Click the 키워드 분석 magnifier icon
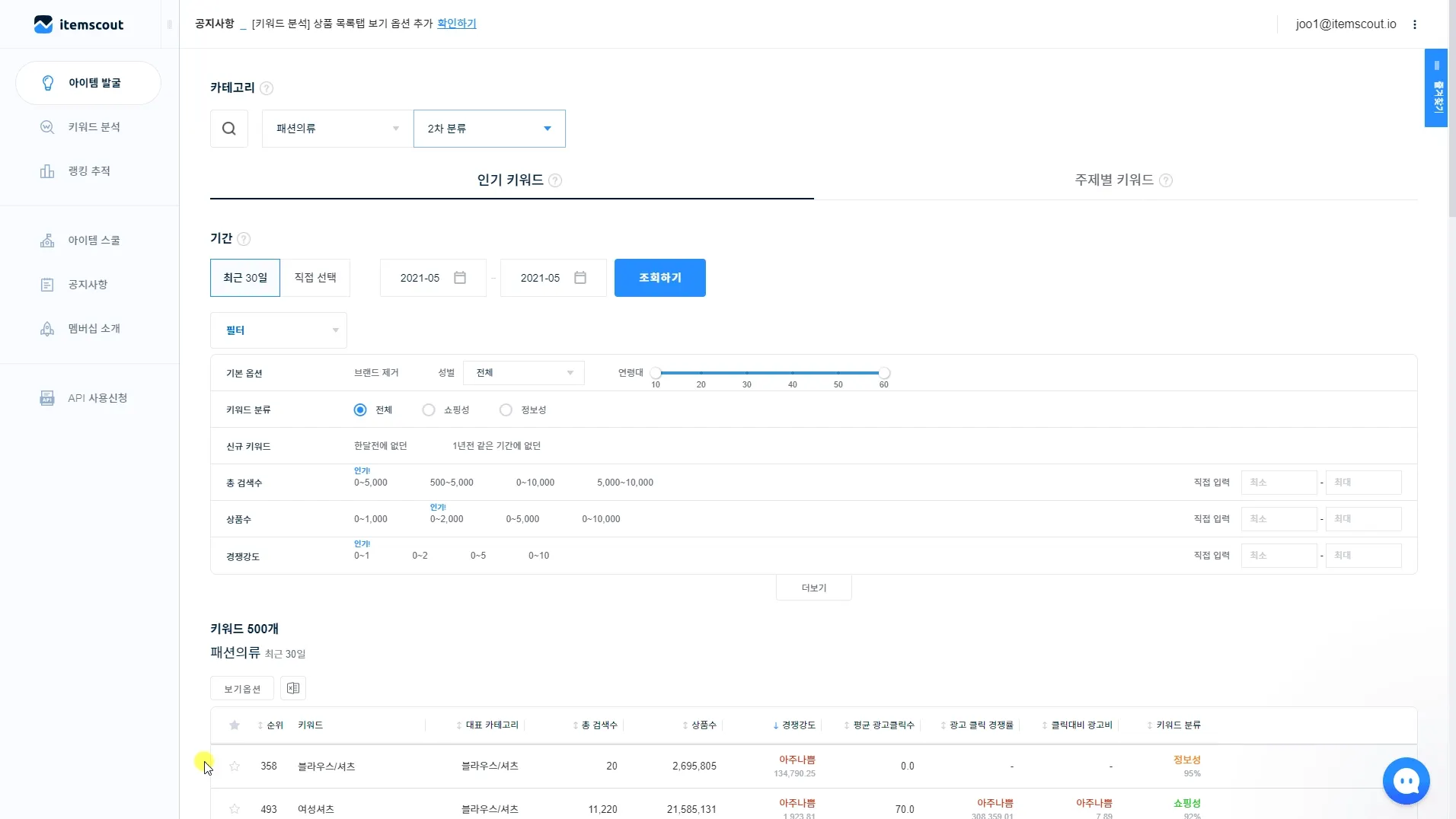1456x819 pixels. click(x=47, y=127)
